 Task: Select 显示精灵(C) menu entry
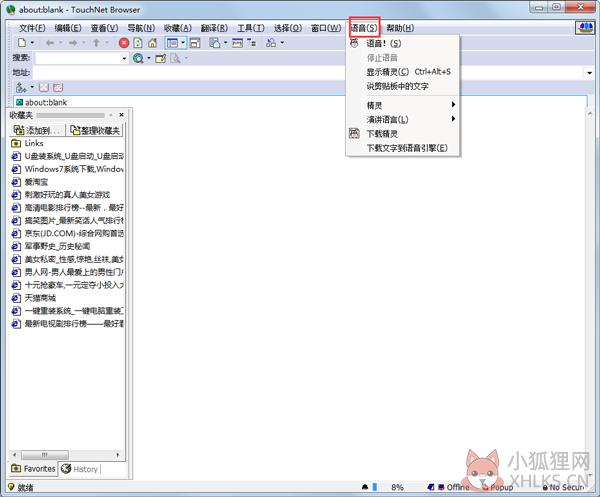[403, 72]
